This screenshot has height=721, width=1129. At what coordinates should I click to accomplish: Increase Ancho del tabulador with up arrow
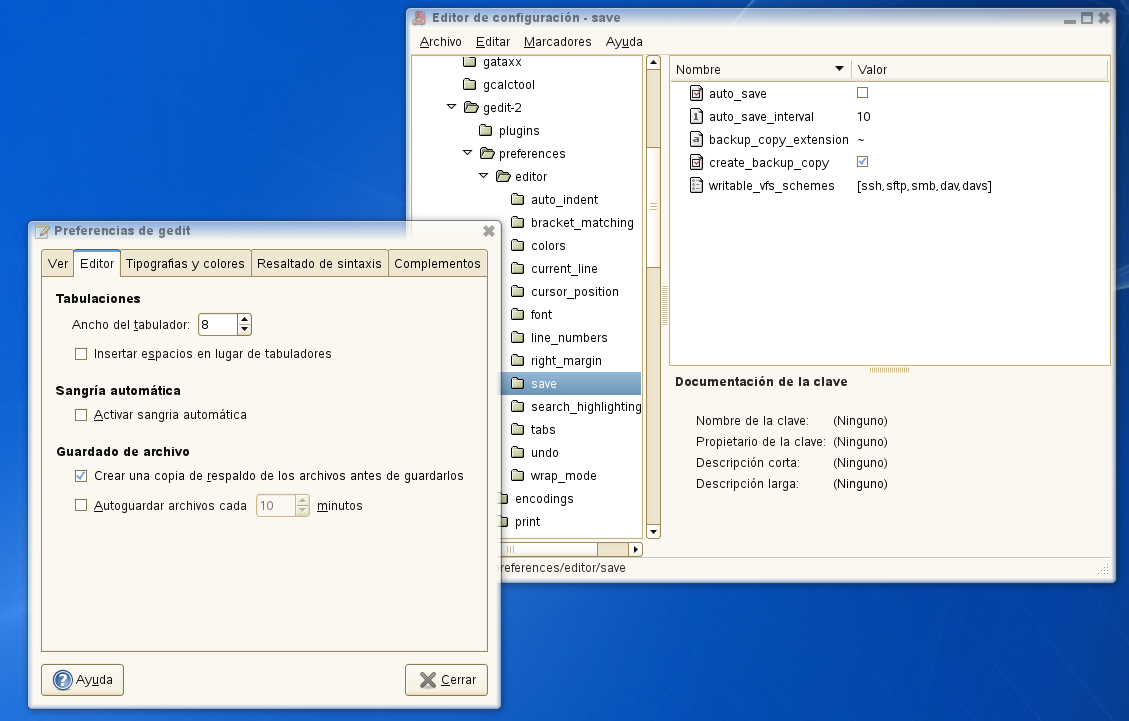point(244,319)
